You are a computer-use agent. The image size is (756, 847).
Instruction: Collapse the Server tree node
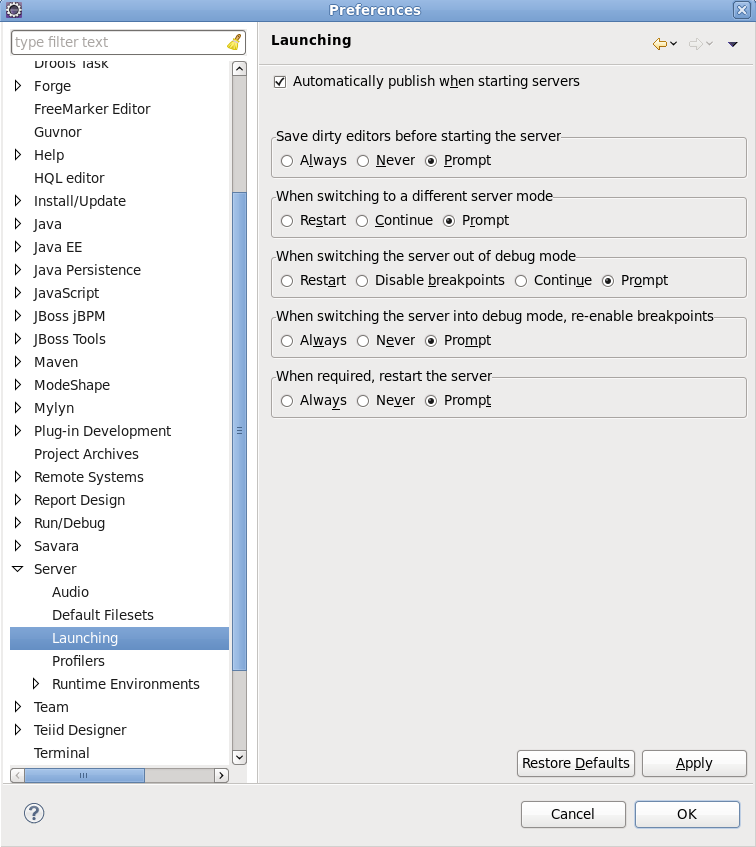click(x=18, y=569)
